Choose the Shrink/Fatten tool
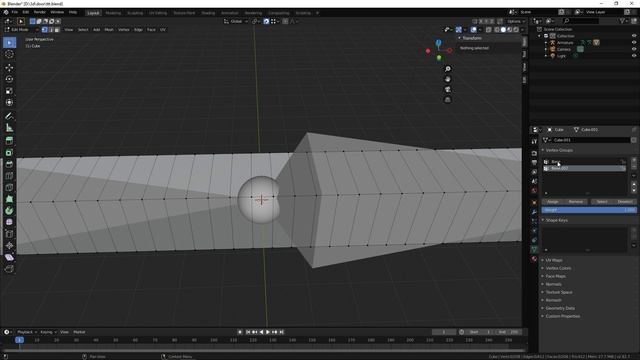This screenshot has height=360, width=640. click(9, 245)
